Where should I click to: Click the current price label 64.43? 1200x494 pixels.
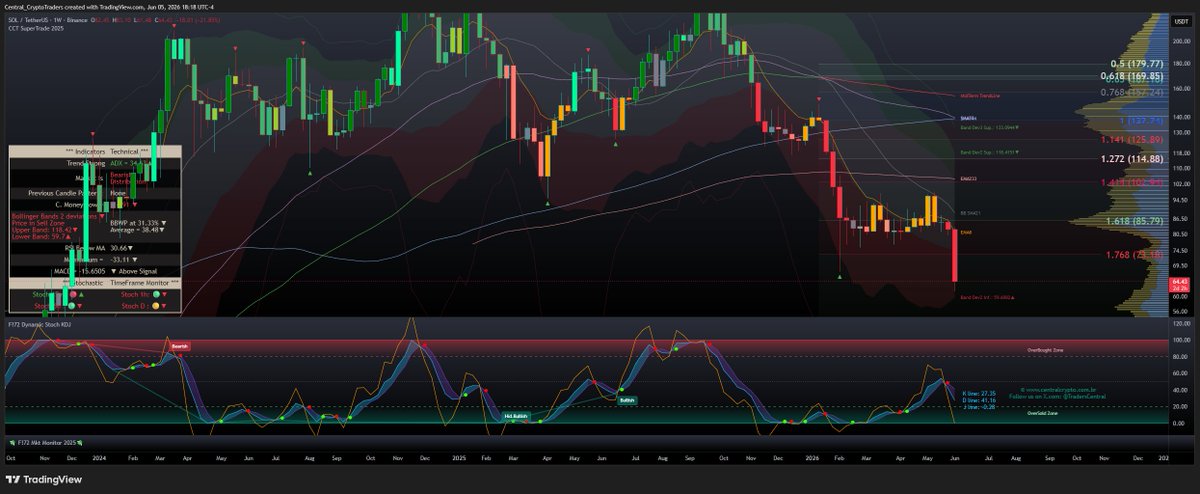tap(1179, 283)
